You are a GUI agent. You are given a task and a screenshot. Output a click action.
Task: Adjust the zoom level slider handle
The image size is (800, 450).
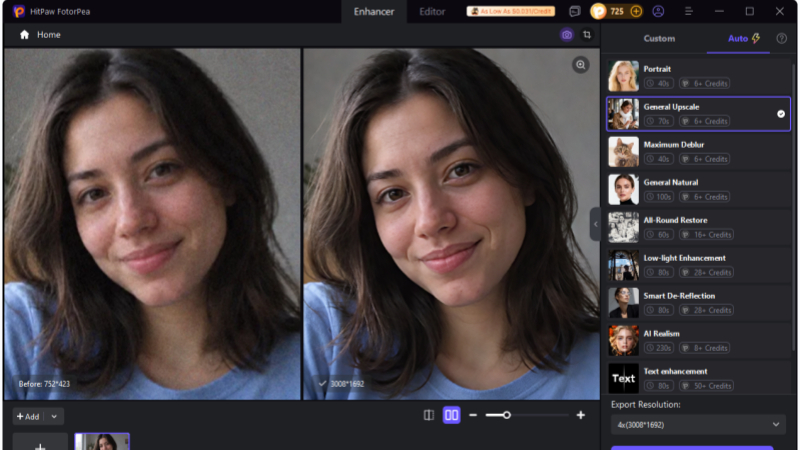pos(507,415)
